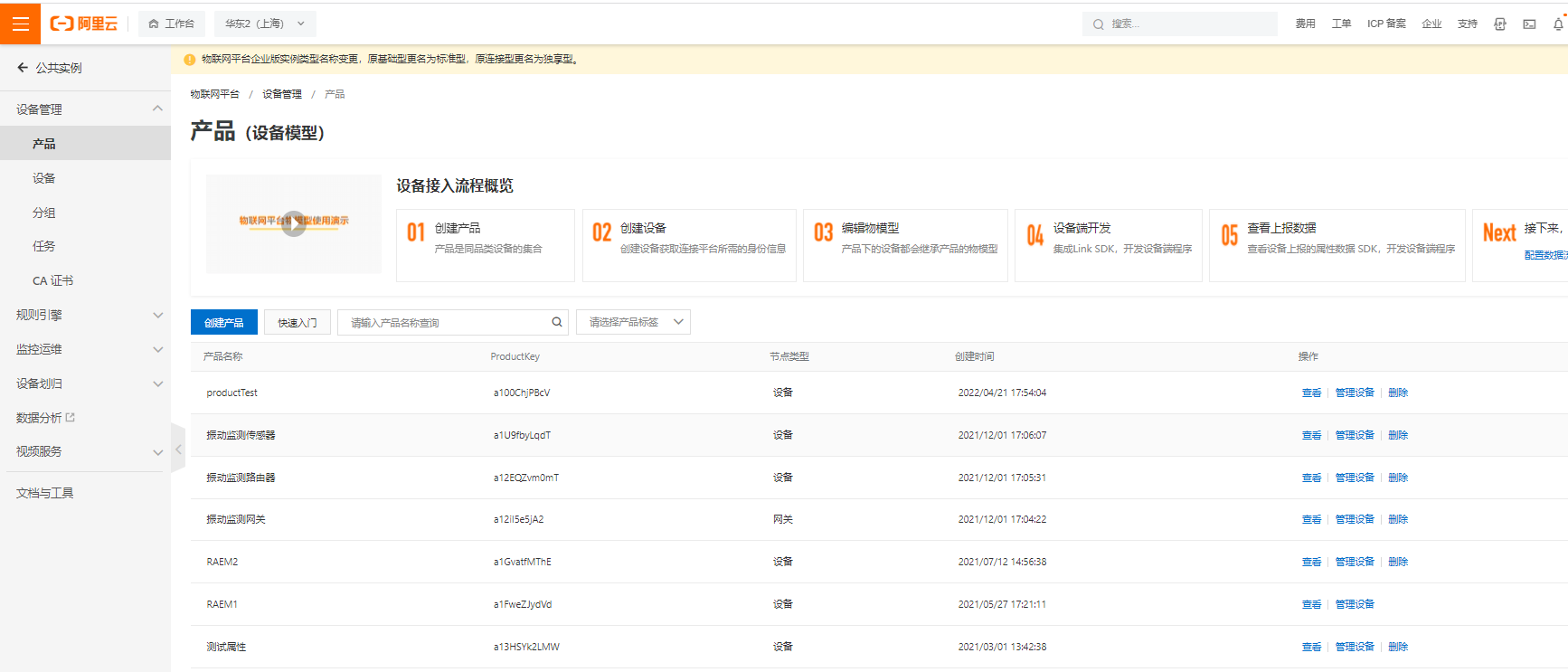Click back arrow beside 公共实例

[23, 68]
